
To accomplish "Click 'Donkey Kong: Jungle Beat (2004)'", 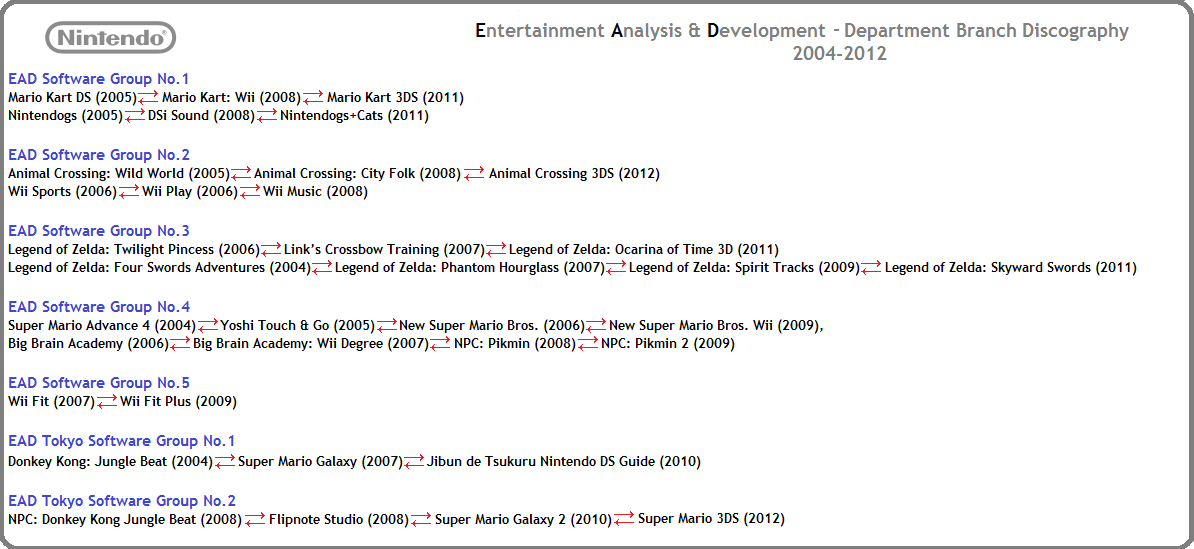I will point(110,461).
